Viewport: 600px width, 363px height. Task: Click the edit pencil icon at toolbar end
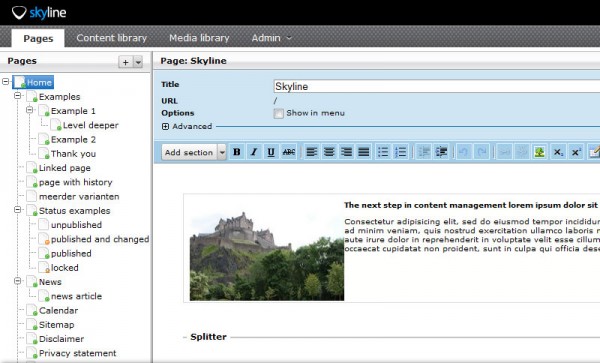click(593, 152)
